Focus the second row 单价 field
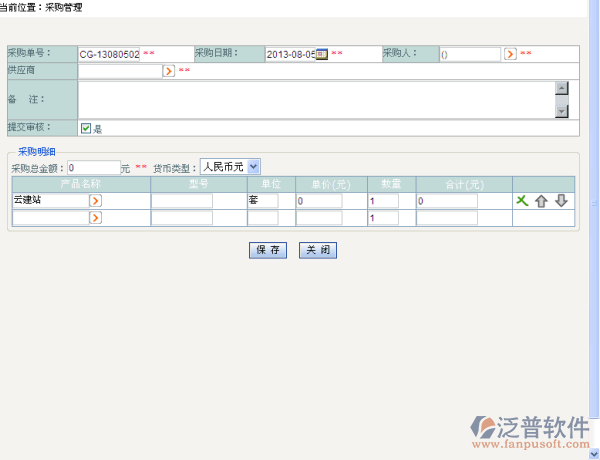The width and height of the screenshot is (600, 460). coord(320,218)
